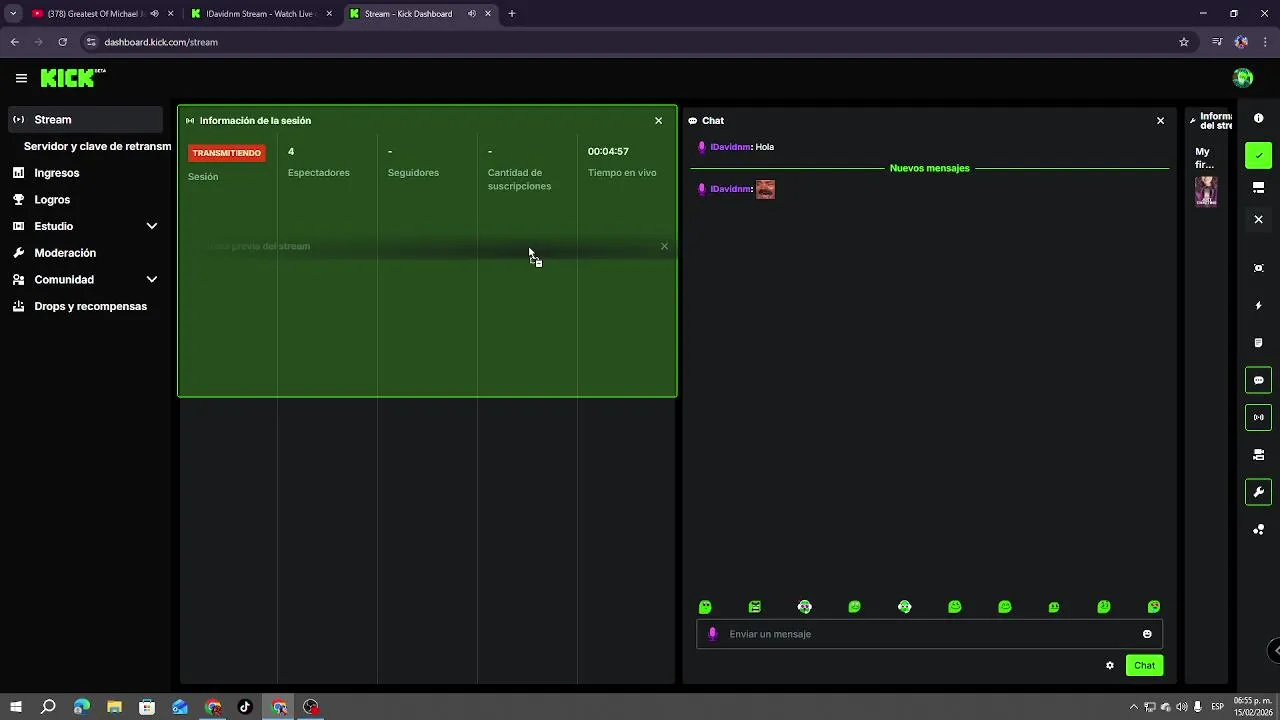Expand the Estudio menu chevron
This screenshot has height=720, width=1280.
[x=152, y=226]
